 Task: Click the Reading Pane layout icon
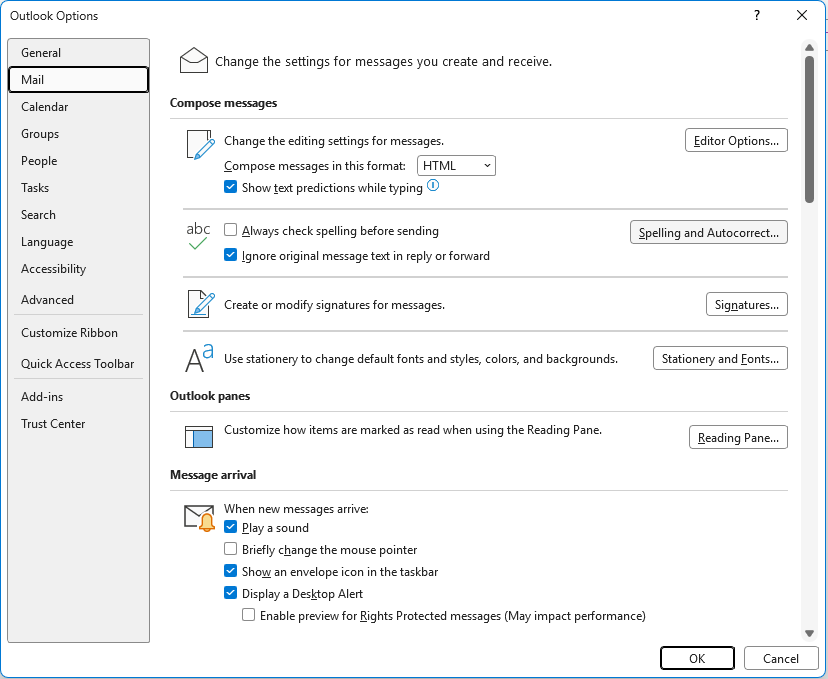pyautogui.click(x=199, y=437)
